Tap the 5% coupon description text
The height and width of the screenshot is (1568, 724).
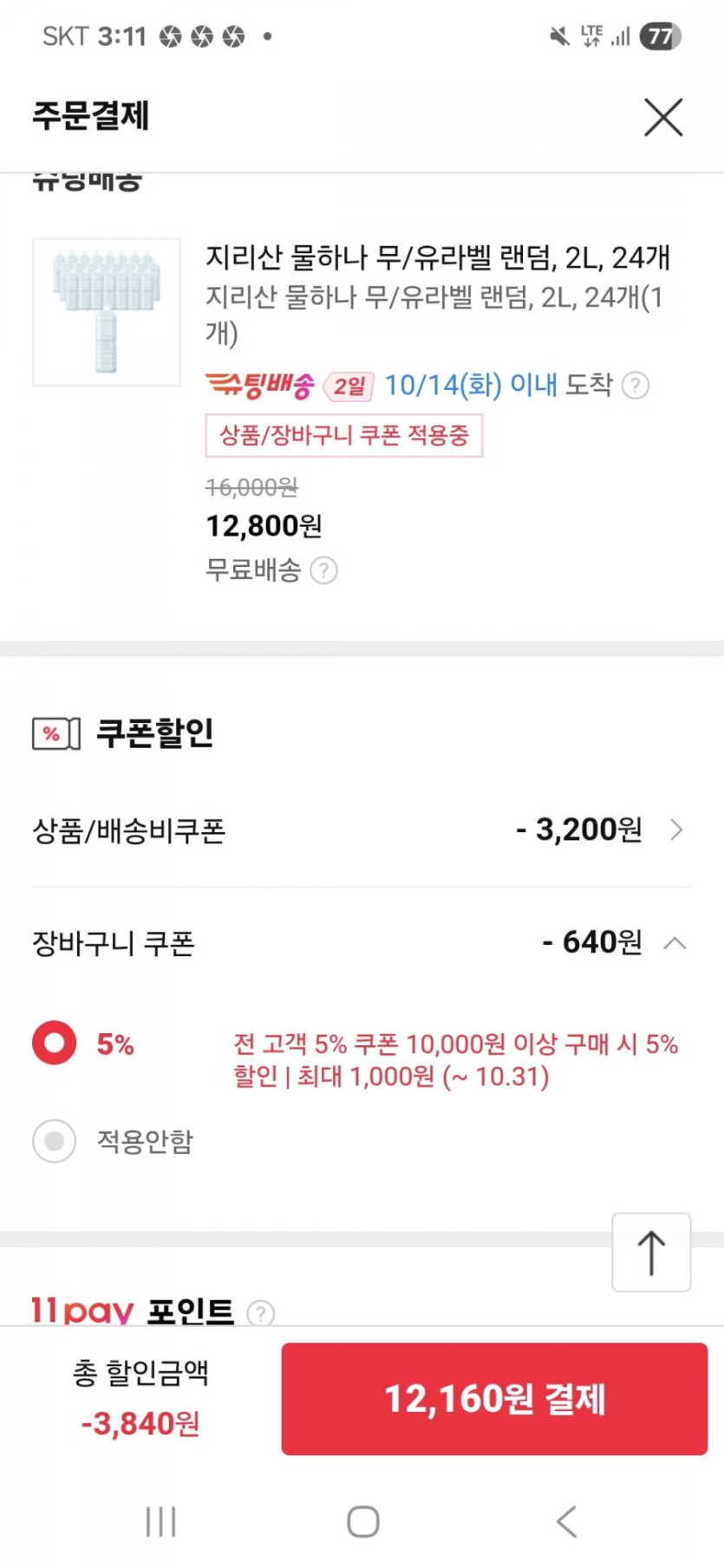[x=455, y=1060]
